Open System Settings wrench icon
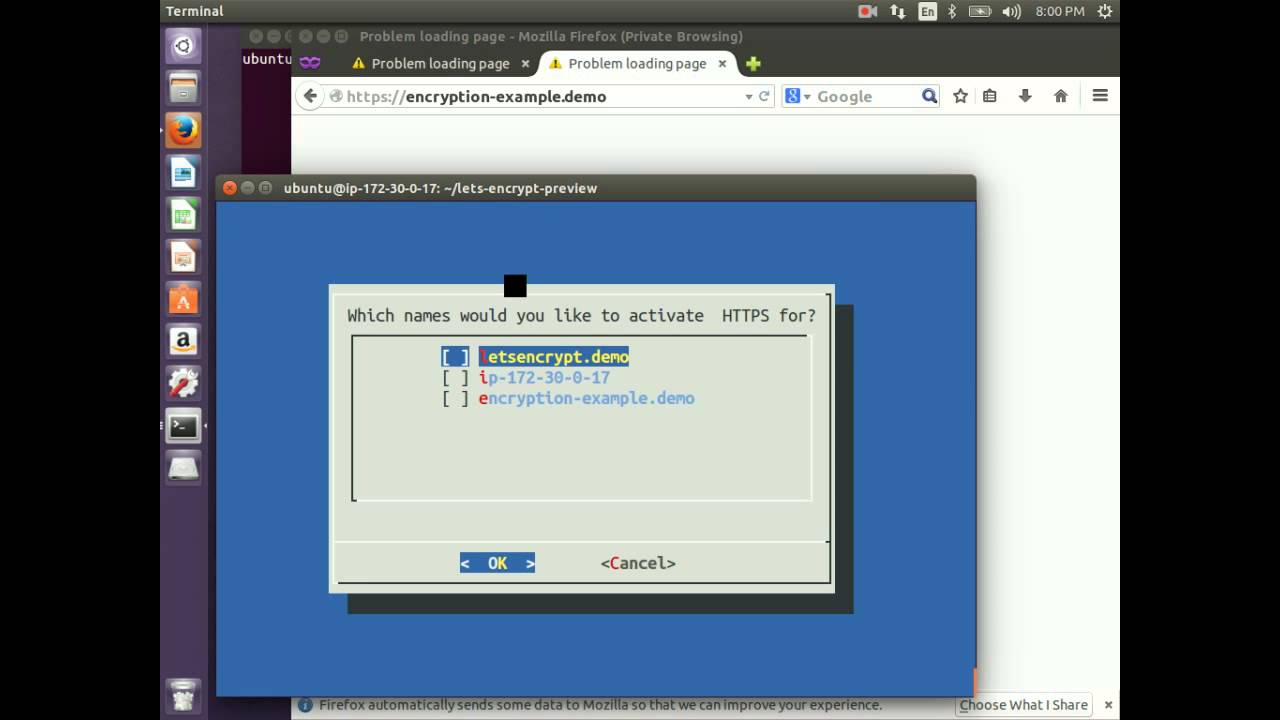Screen dimensions: 1280x720 tap(183, 383)
